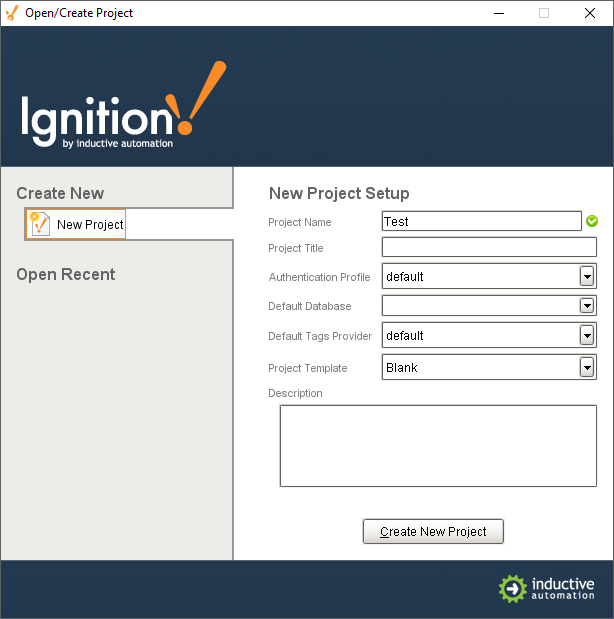
Task: Click the Project Title label
Action: (296, 248)
